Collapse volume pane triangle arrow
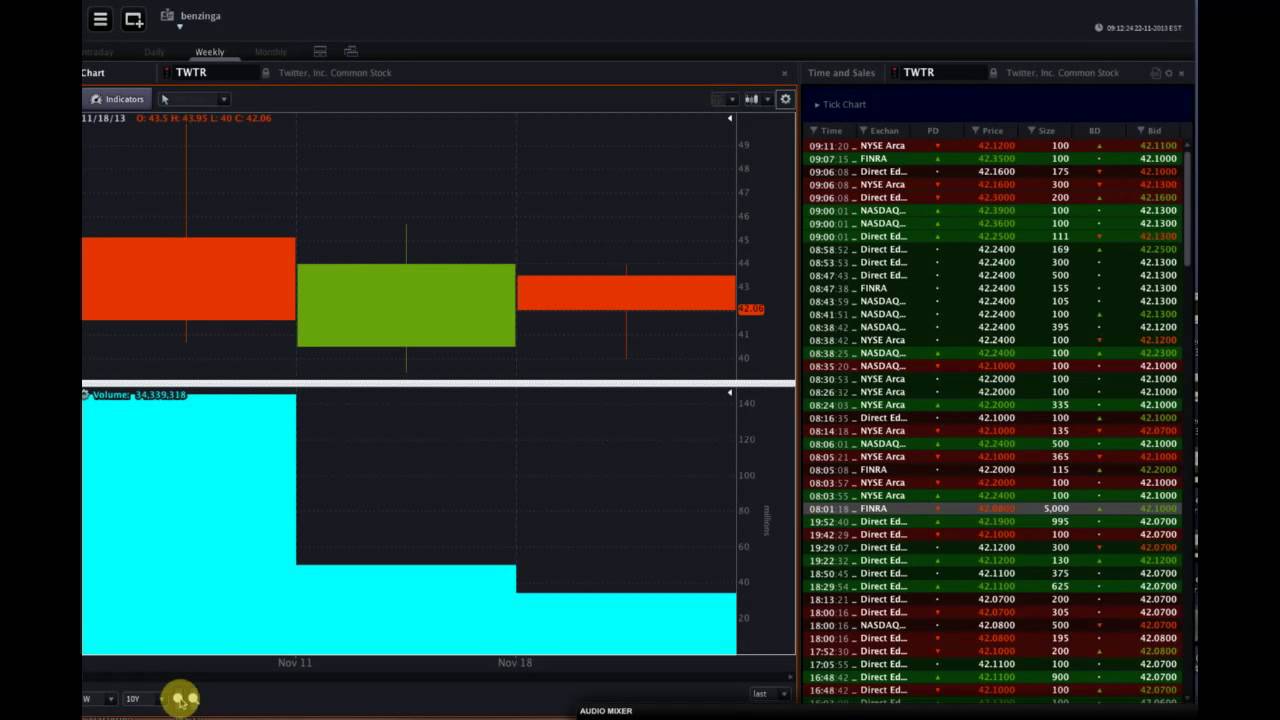1280x720 pixels. (x=730, y=393)
